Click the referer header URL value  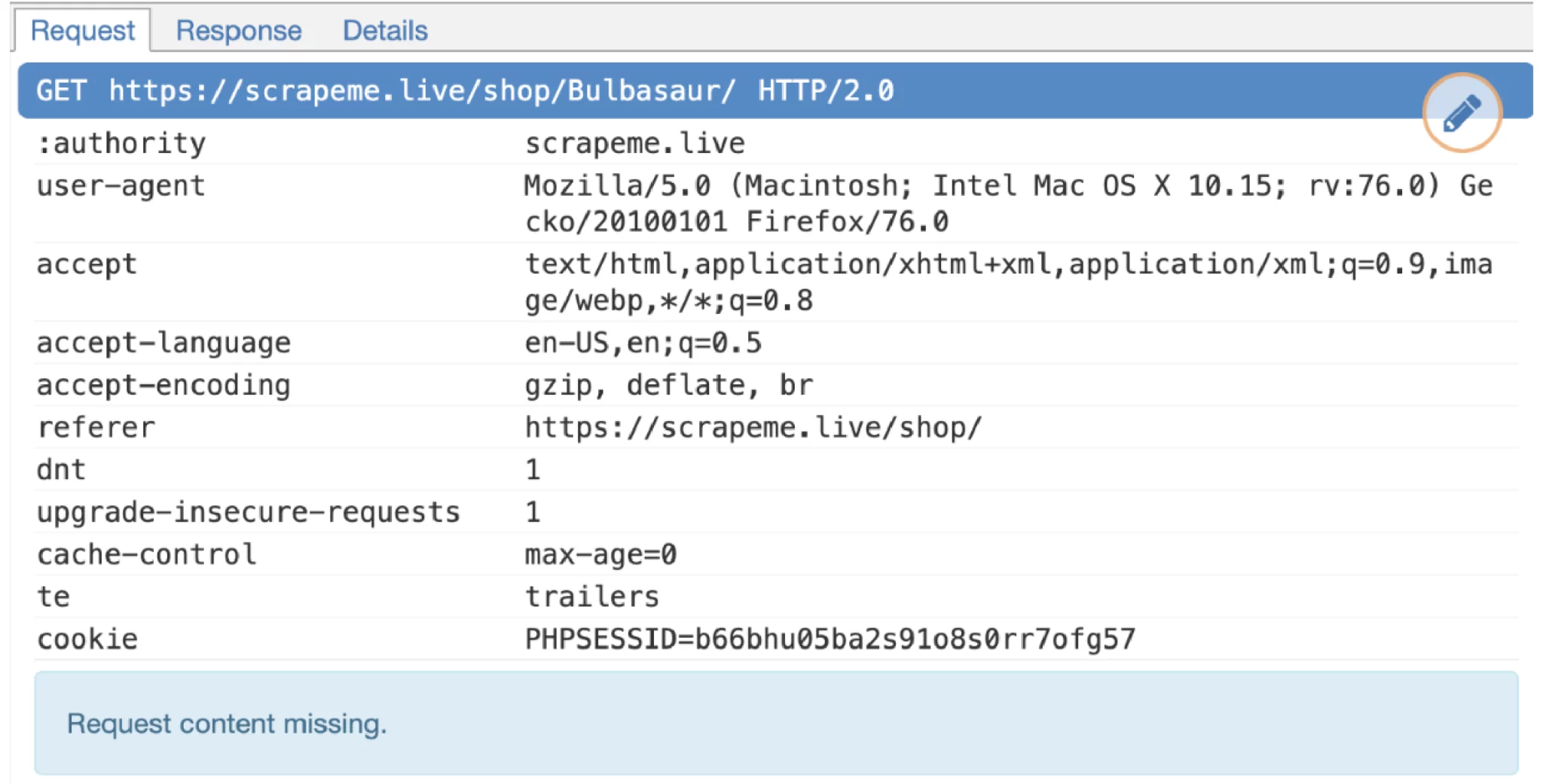(x=753, y=427)
